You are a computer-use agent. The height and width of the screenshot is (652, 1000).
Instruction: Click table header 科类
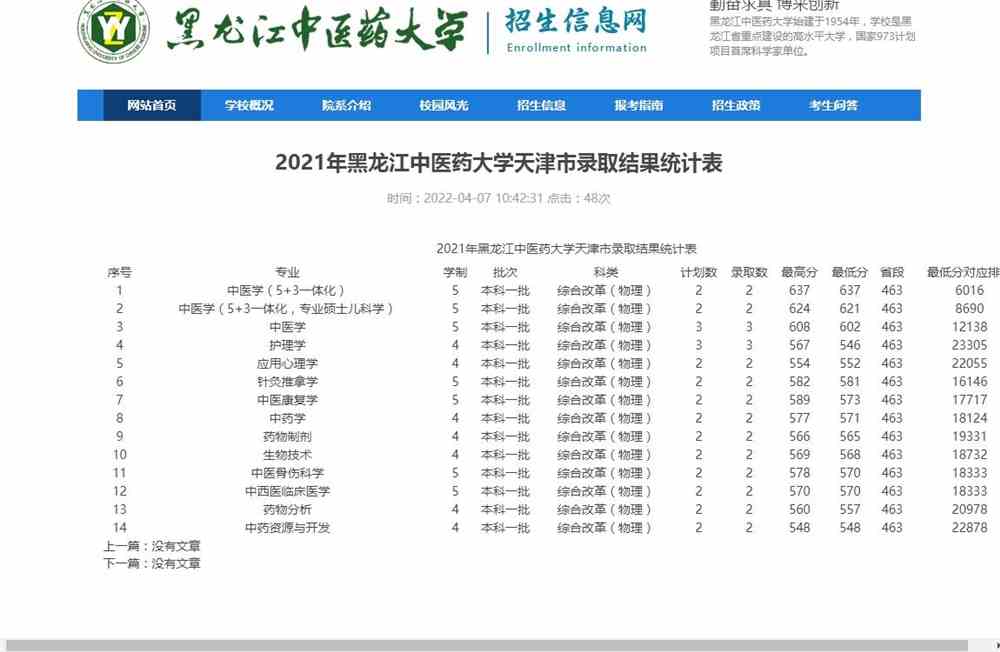tap(605, 272)
